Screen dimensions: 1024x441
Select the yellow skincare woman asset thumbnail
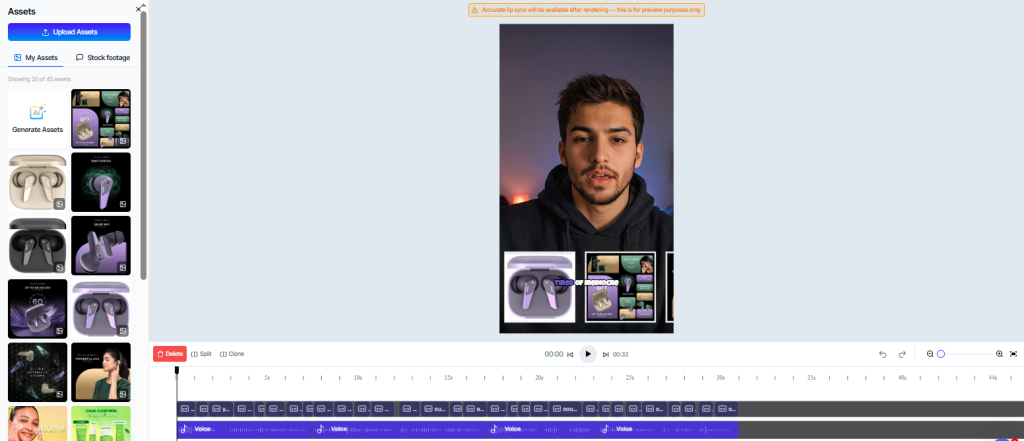(x=37, y=423)
